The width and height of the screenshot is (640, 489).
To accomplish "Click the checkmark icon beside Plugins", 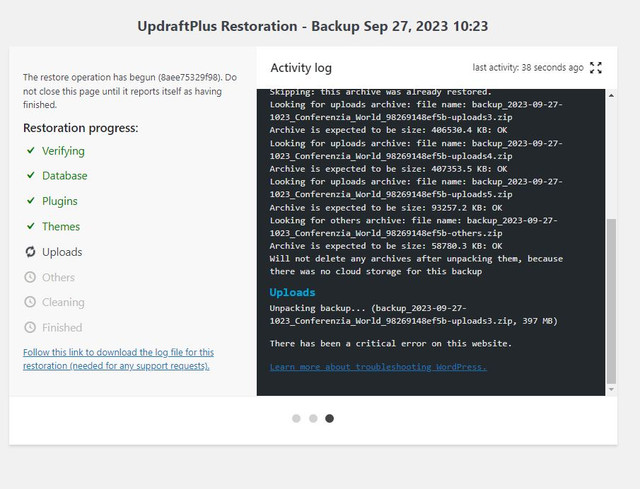I will pos(31,200).
